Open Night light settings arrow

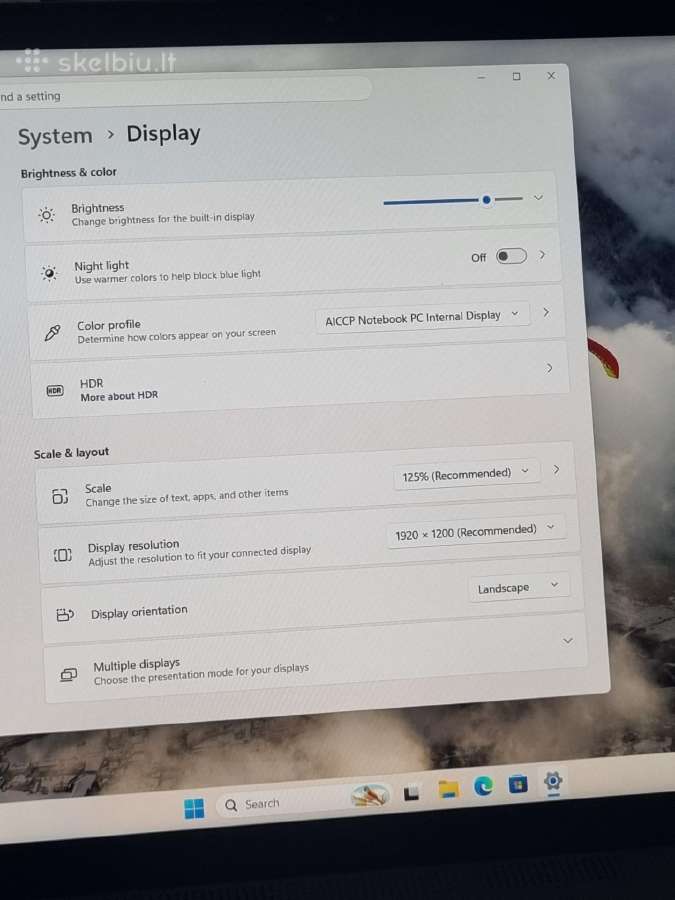542,254
